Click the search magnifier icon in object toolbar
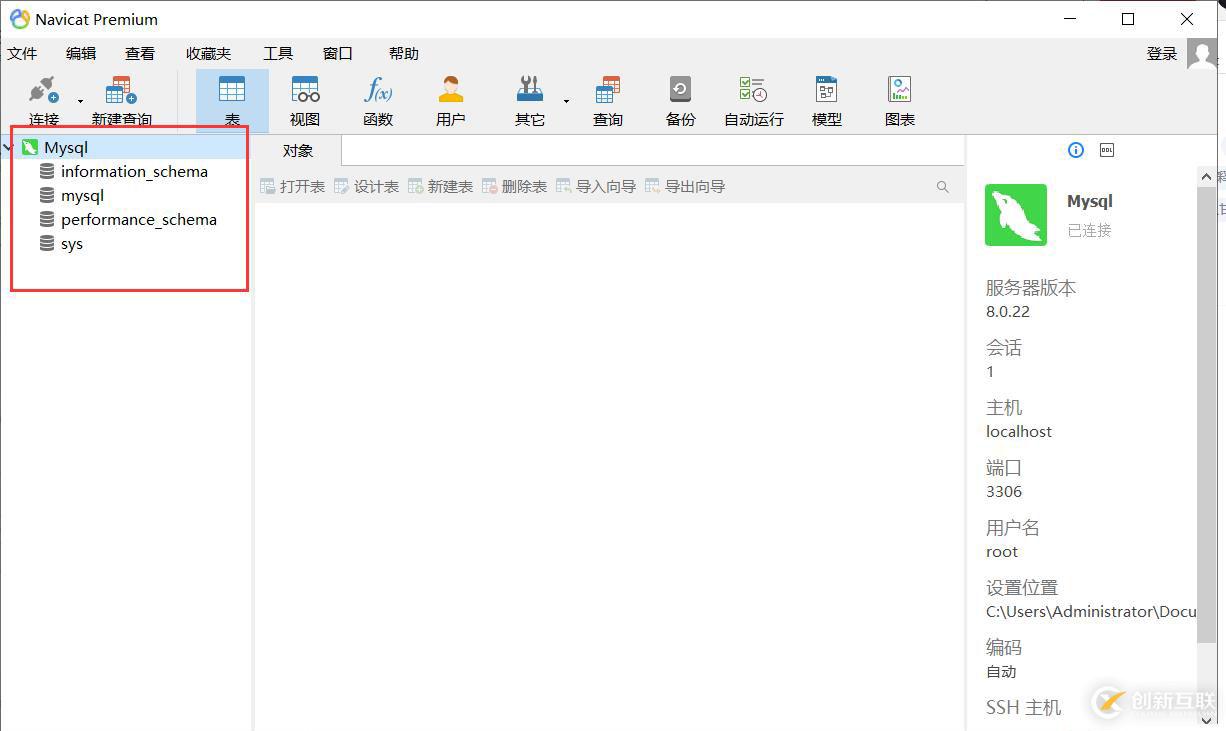 [942, 187]
